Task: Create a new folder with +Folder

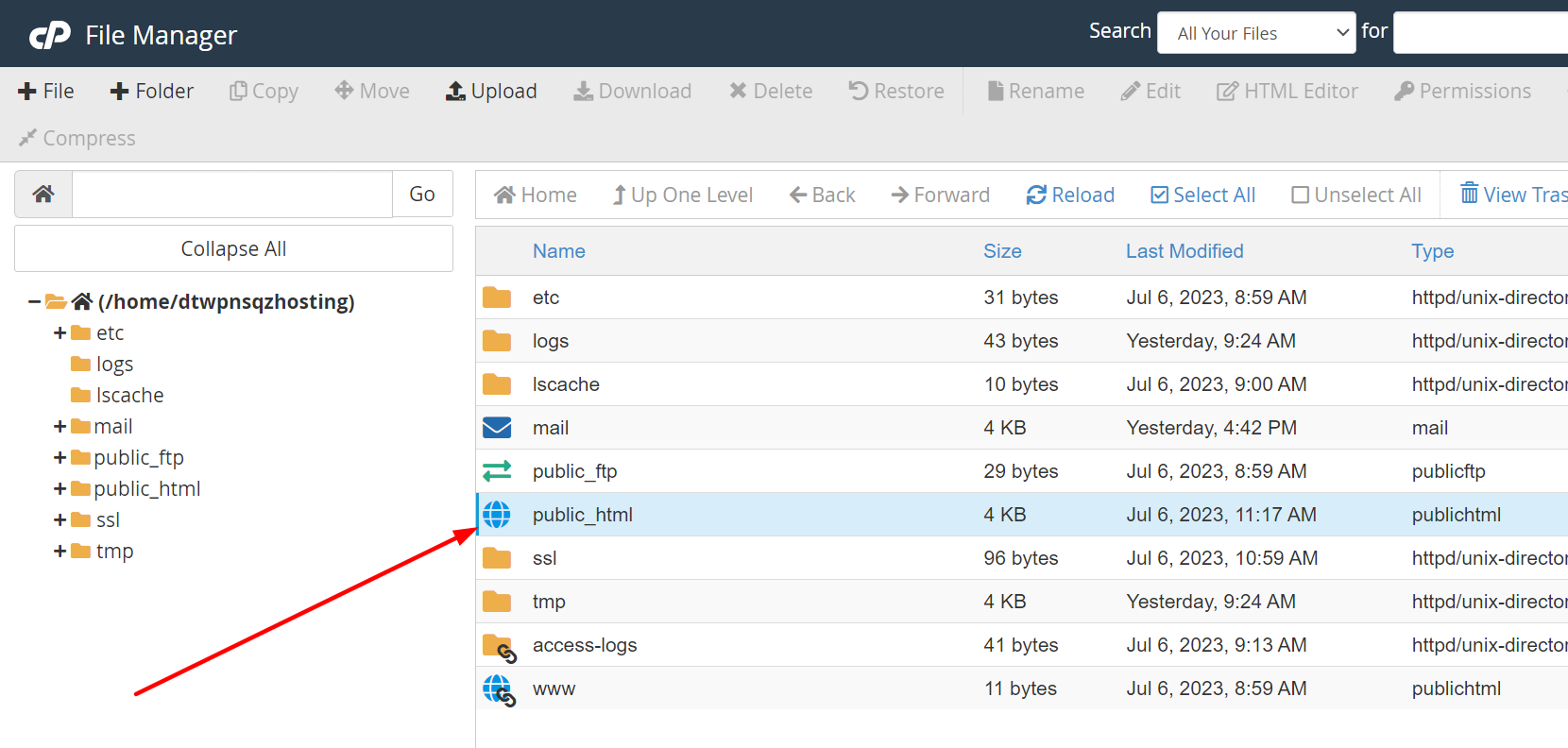Action: pyautogui.click(x=152, y=91)
